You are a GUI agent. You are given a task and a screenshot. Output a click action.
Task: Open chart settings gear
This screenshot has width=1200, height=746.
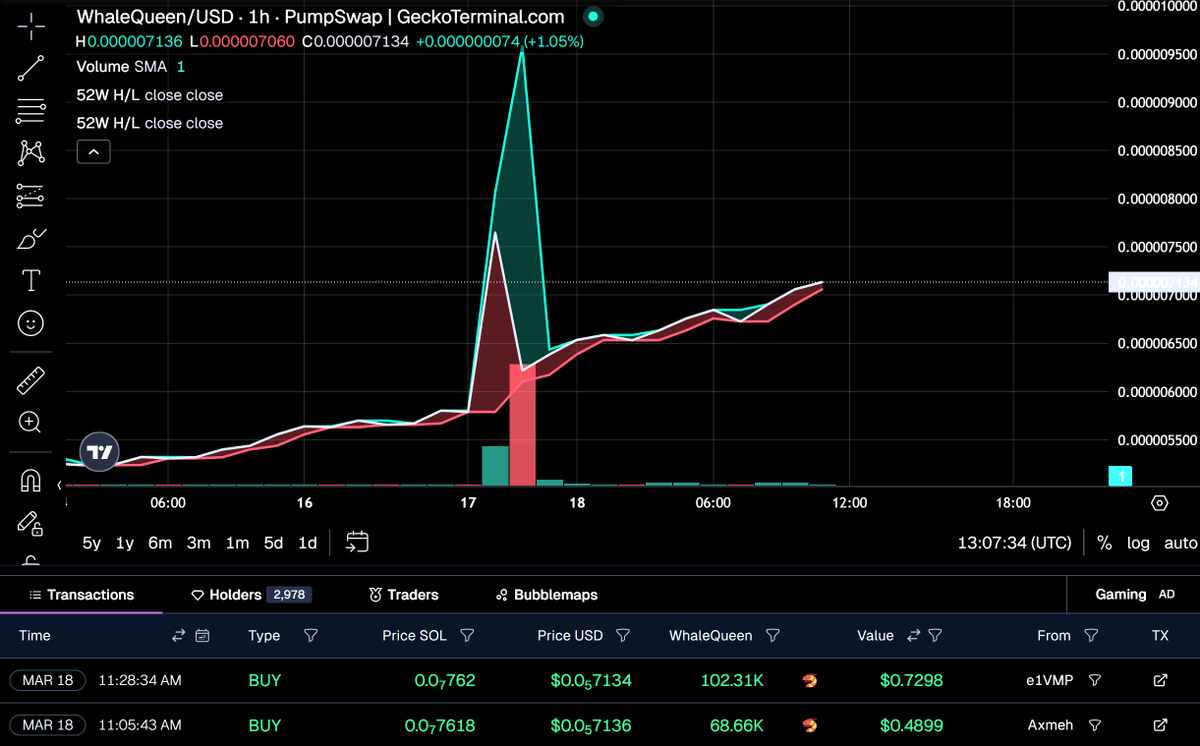pyautogui.click(x=1160, y=503)
